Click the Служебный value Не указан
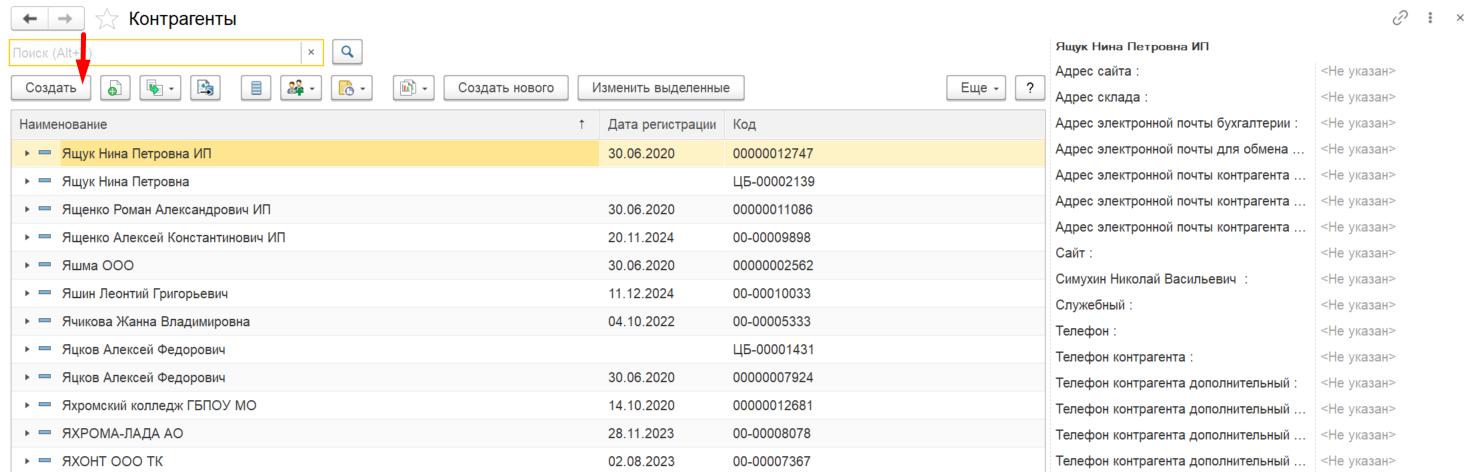The image size is (1471, 472). coord(1358,305)
